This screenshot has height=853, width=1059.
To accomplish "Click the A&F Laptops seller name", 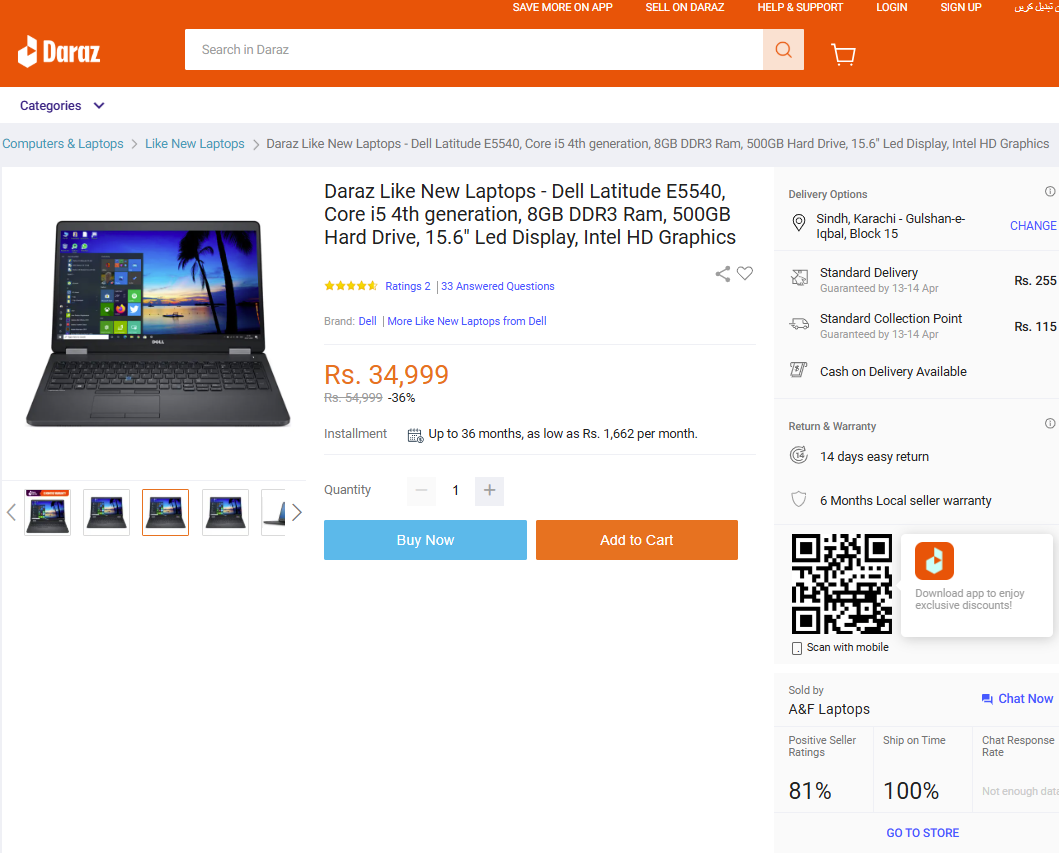I will 829,709.
